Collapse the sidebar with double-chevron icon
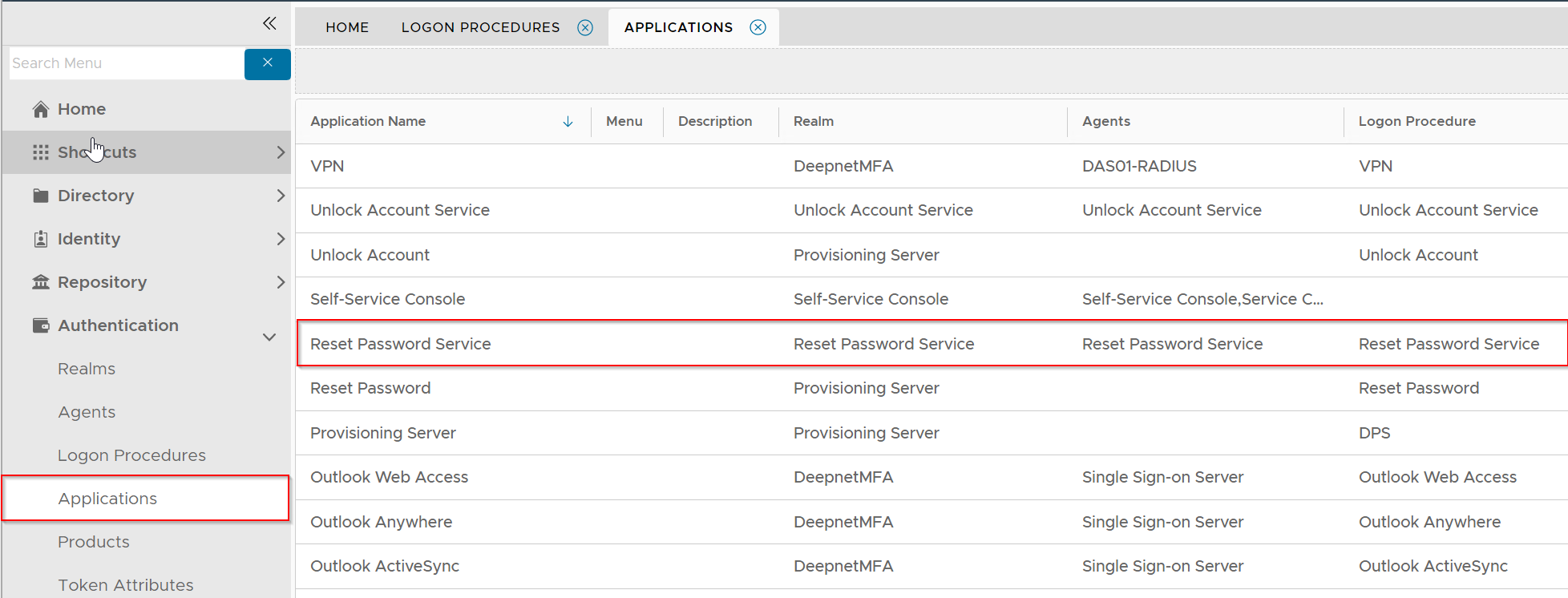This screenshot has height=598, width=1568. point(269,23)
